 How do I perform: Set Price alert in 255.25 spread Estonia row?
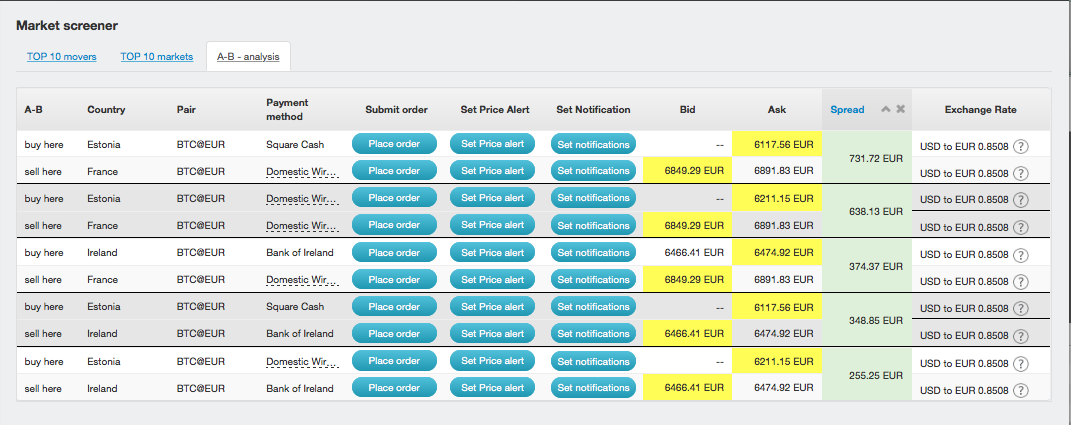[x=492, y=361]
